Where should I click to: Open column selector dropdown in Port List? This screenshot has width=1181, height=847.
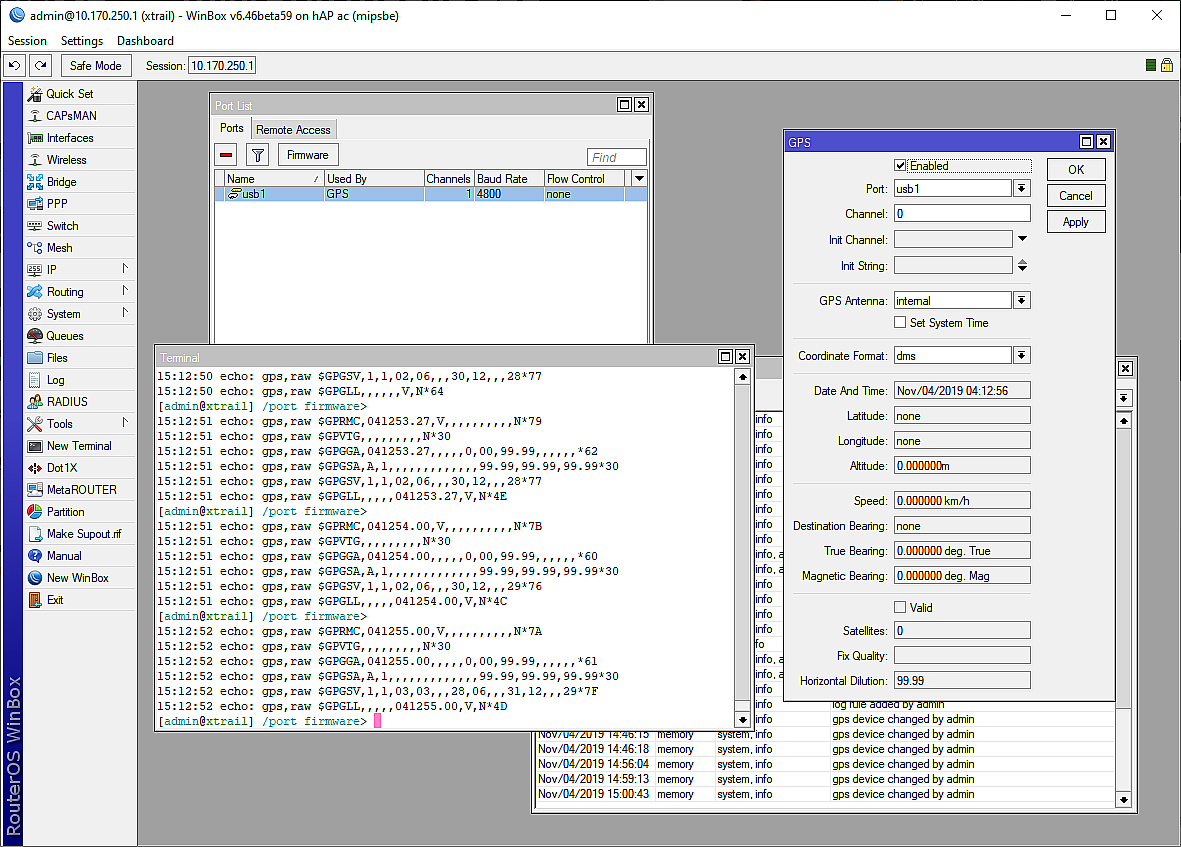click(639, 178)
